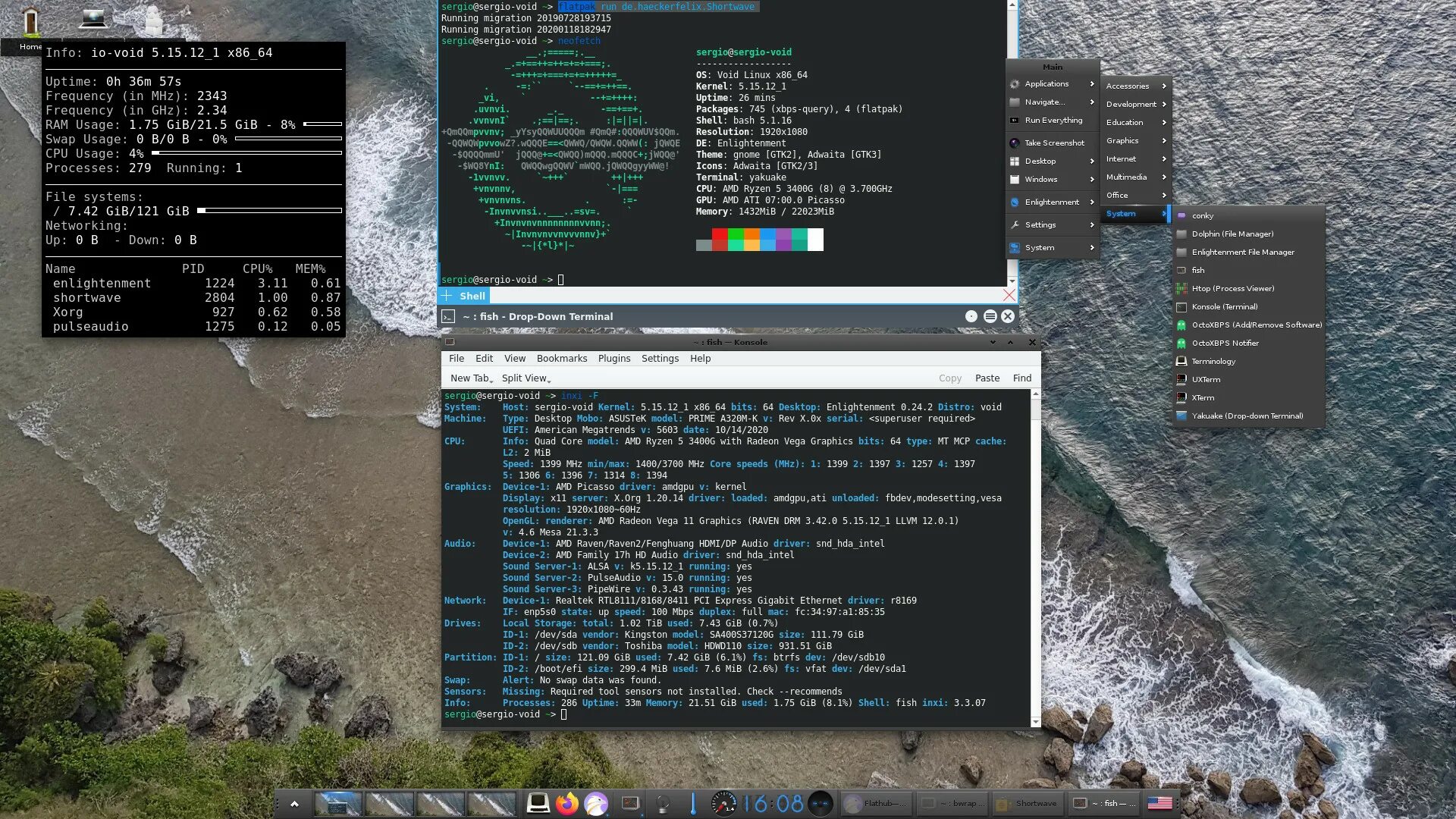Open Konsole File menu
The width and height of the screenshot is (1456, 819).
[456, 358]
